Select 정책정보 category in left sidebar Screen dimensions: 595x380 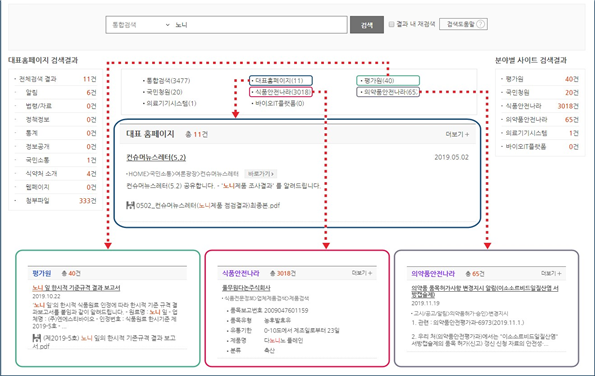point(55,120)
